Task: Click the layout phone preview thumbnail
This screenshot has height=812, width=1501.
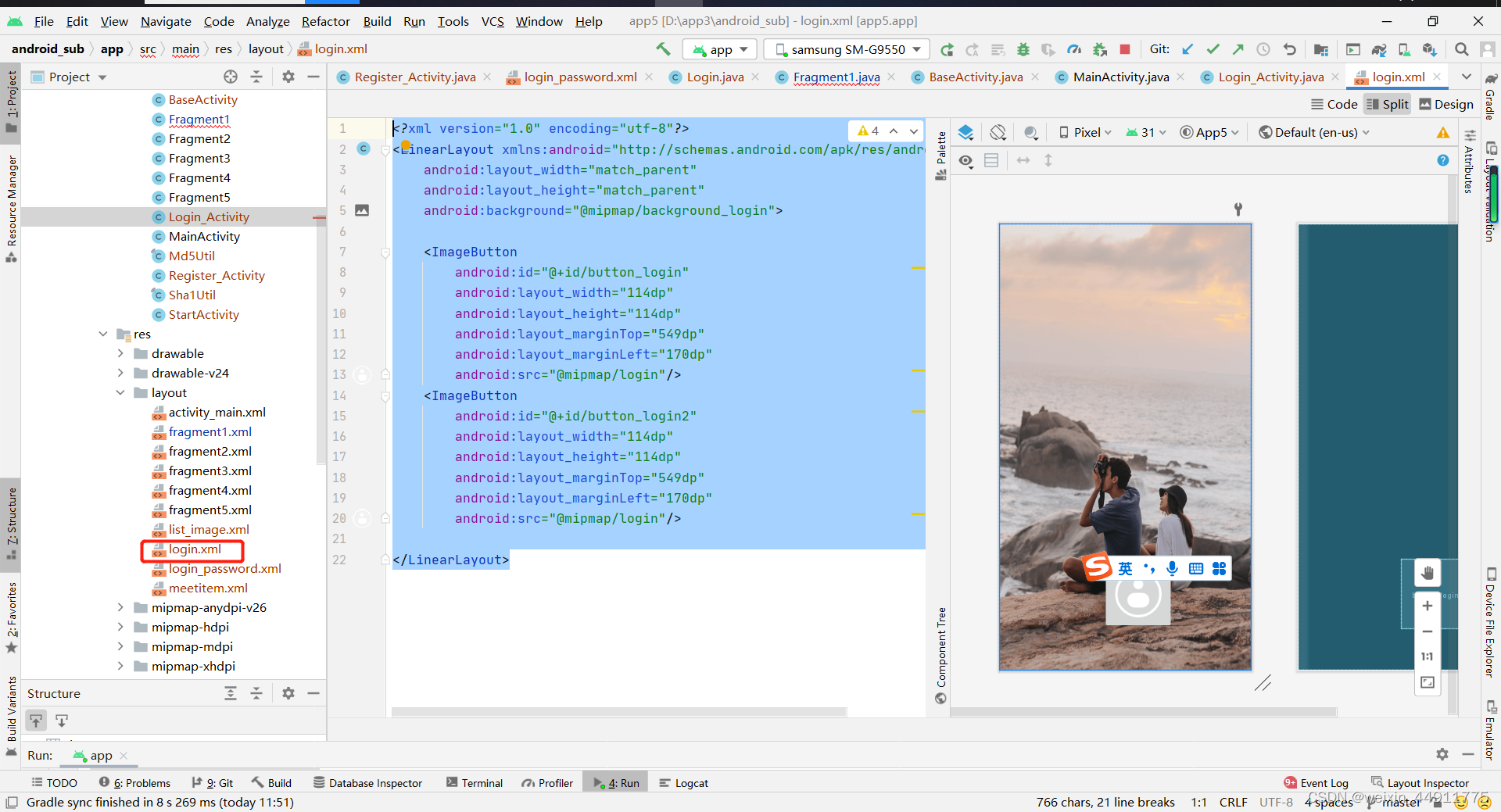Action: pos(1125,447)
